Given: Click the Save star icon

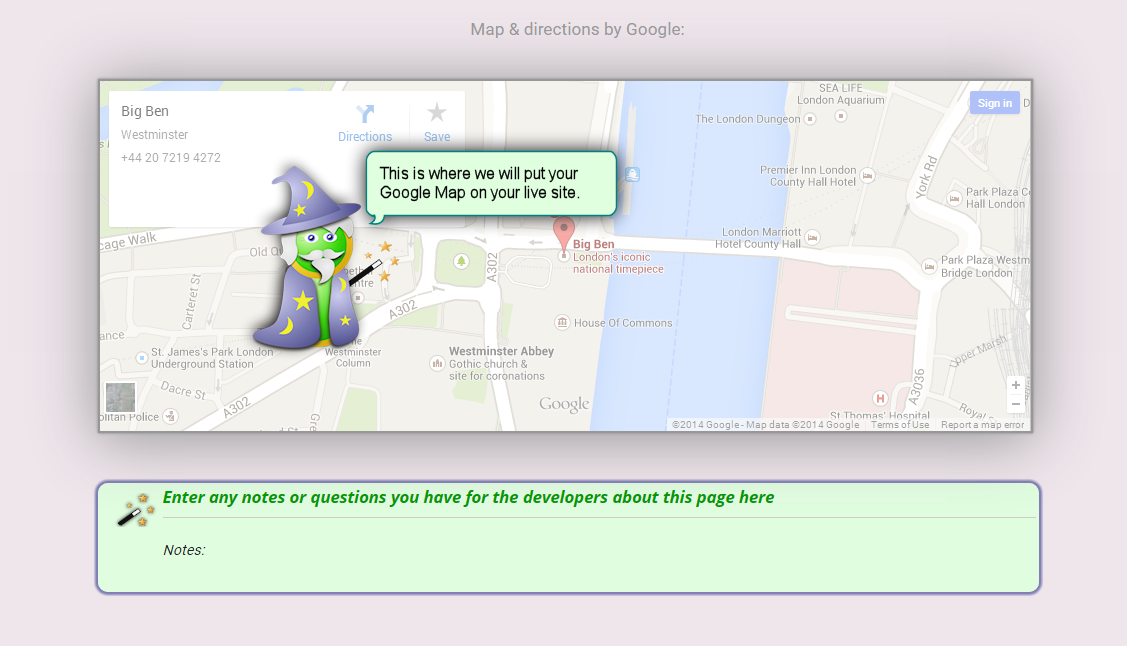Looking at the screenshot, I should pos(437,113).
